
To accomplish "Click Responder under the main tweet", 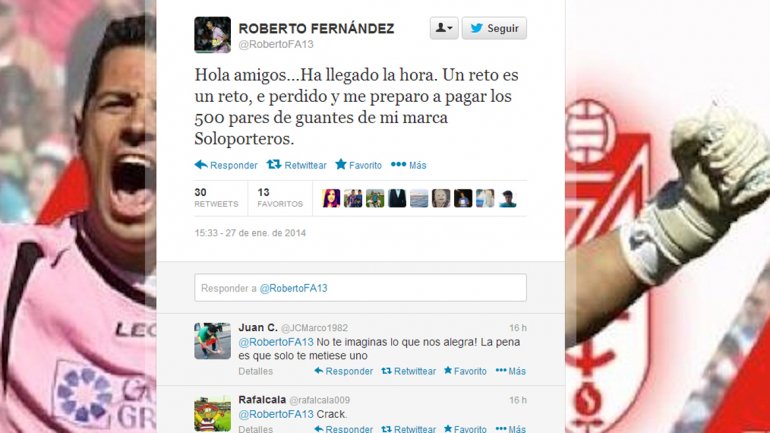I will click(x=226, y=165).
